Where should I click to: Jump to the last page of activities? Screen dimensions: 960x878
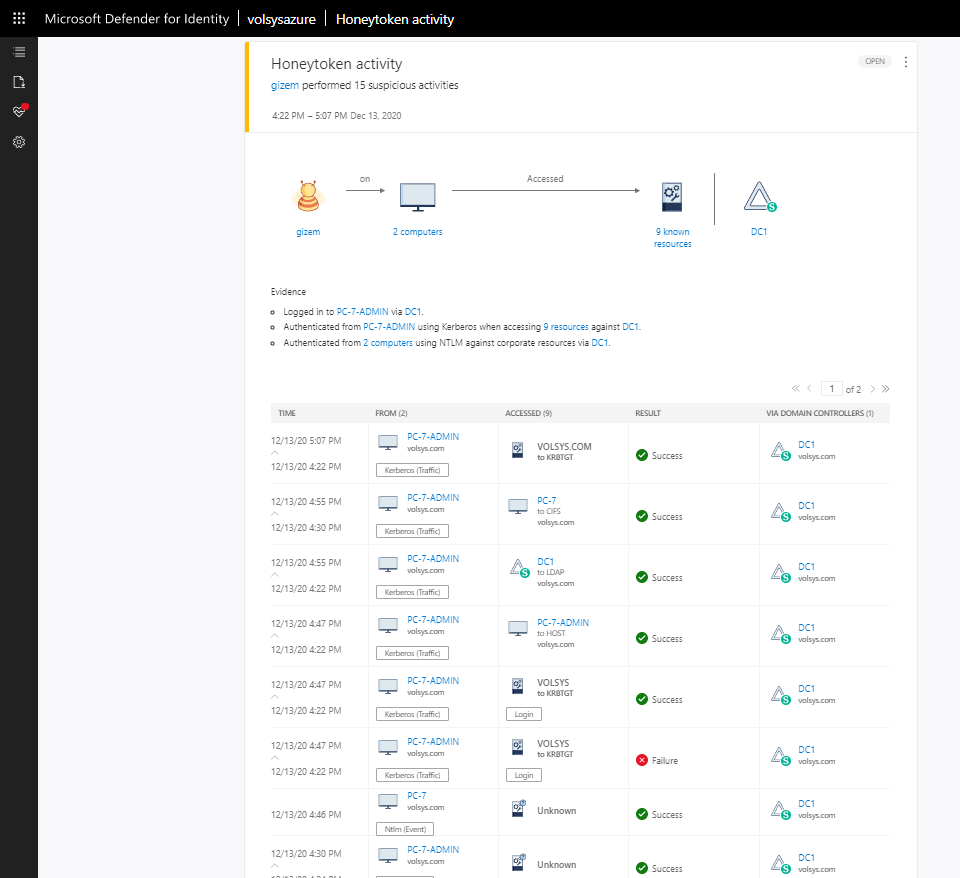pos(886,388)
